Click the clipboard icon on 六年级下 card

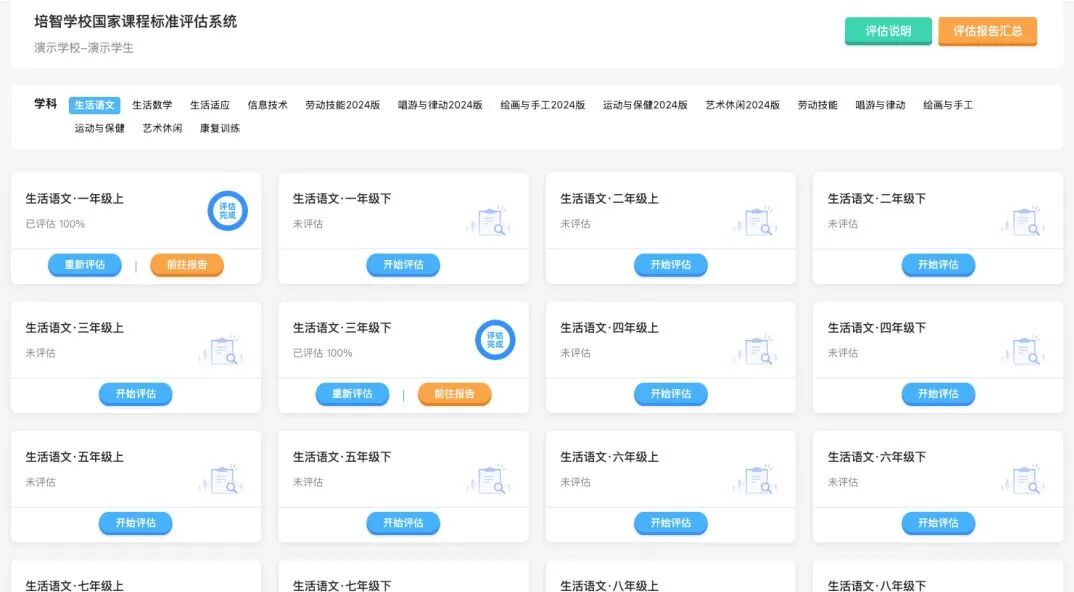tap(1024, 479)
